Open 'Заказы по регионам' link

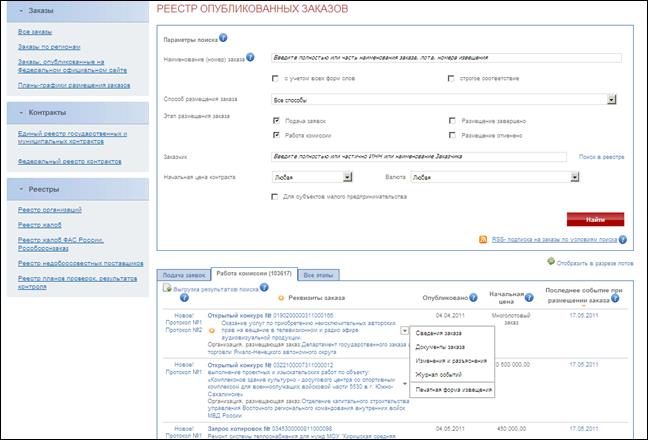tap(49, 47)
